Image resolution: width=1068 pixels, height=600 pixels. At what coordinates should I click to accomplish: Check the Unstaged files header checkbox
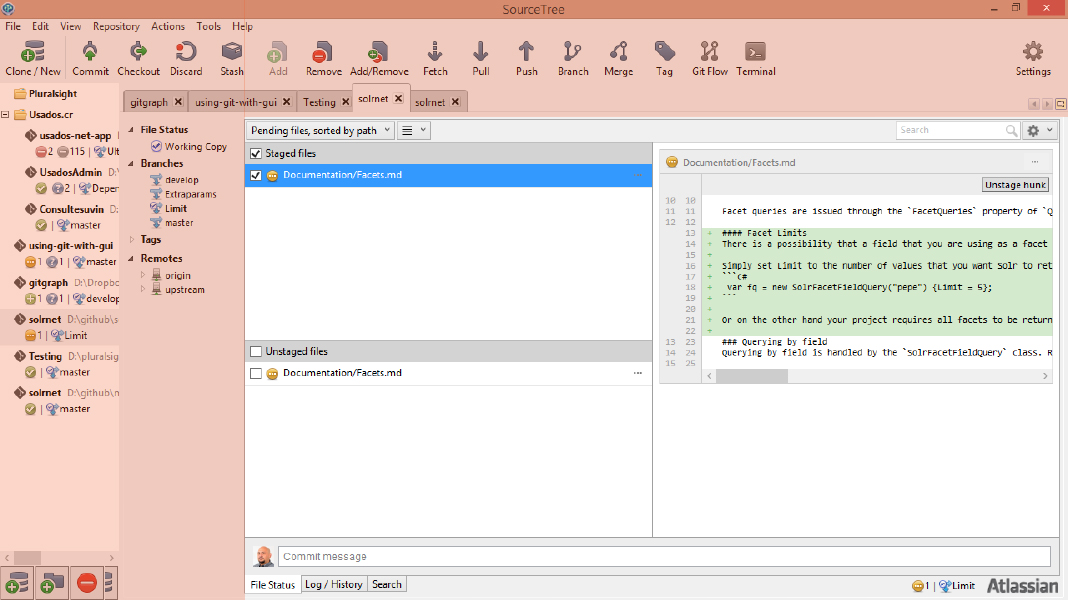tap(256, 352)
